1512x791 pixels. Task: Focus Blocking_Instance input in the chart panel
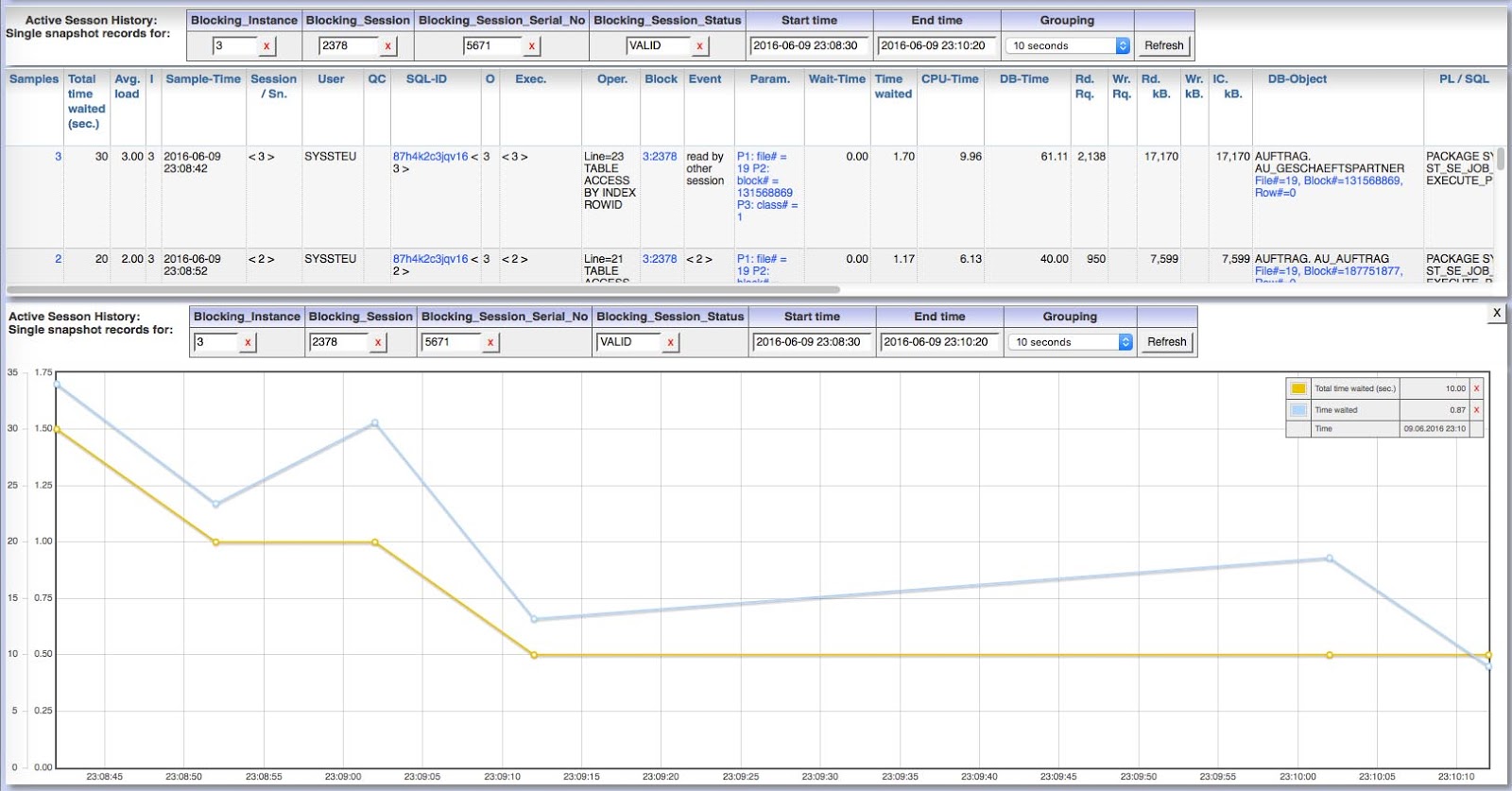217,342
